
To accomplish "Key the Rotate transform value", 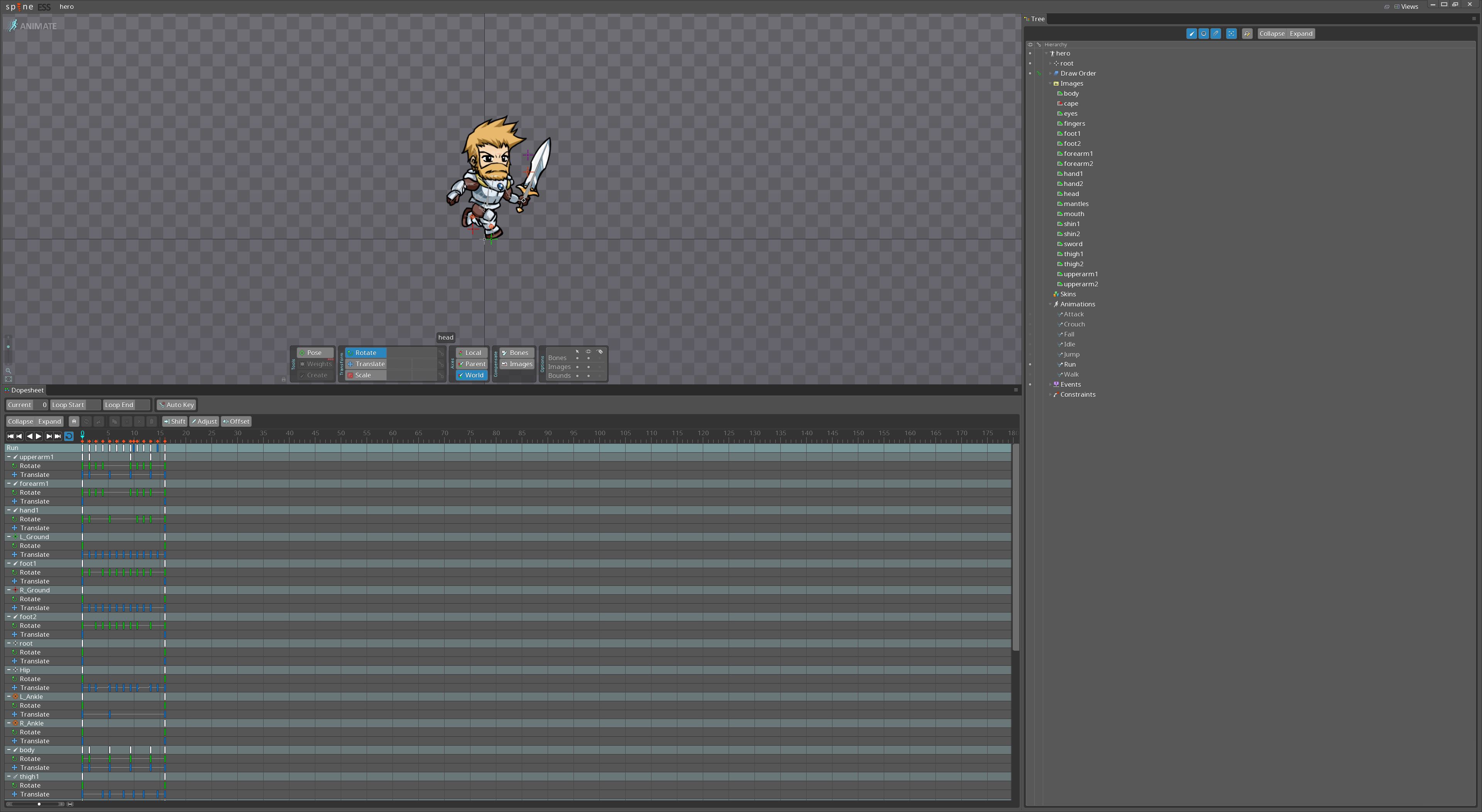I will click(x=441, y=353).
